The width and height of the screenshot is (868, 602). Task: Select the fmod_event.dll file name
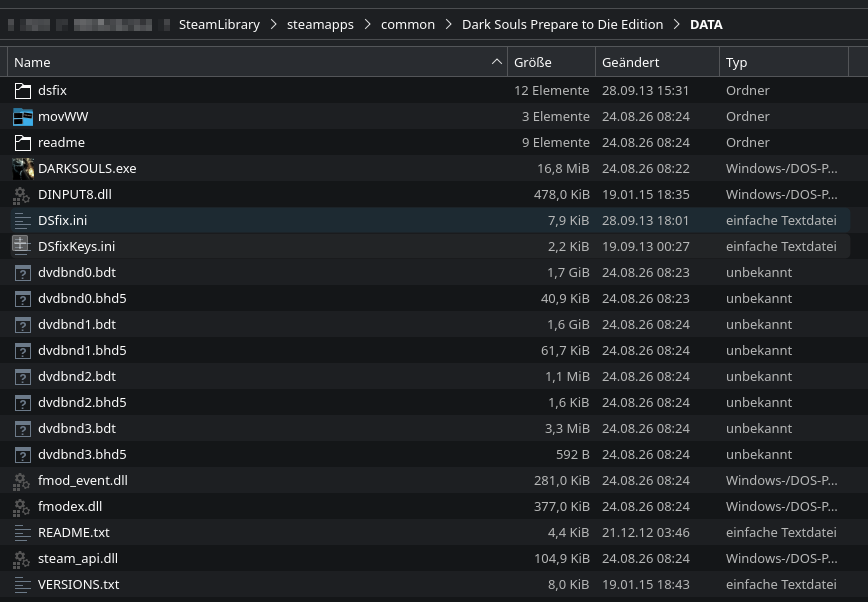pos(82,481)
